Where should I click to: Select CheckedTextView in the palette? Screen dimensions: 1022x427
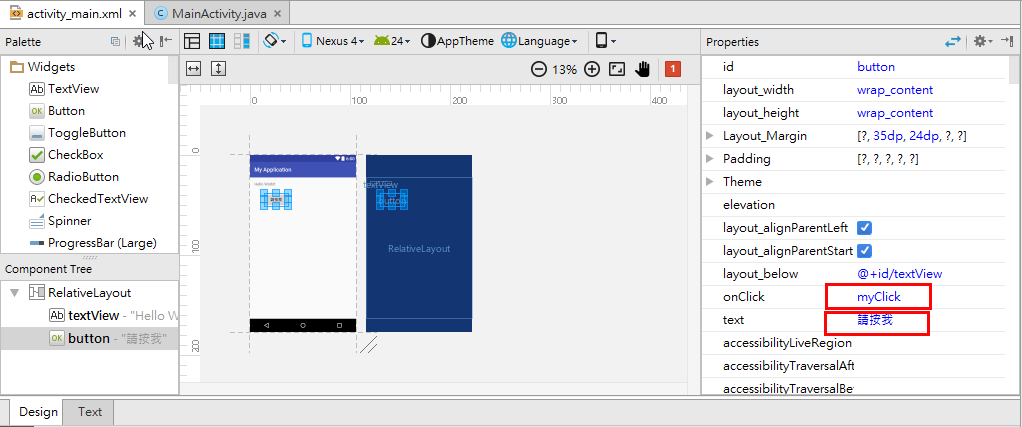[x=89, y=199]
